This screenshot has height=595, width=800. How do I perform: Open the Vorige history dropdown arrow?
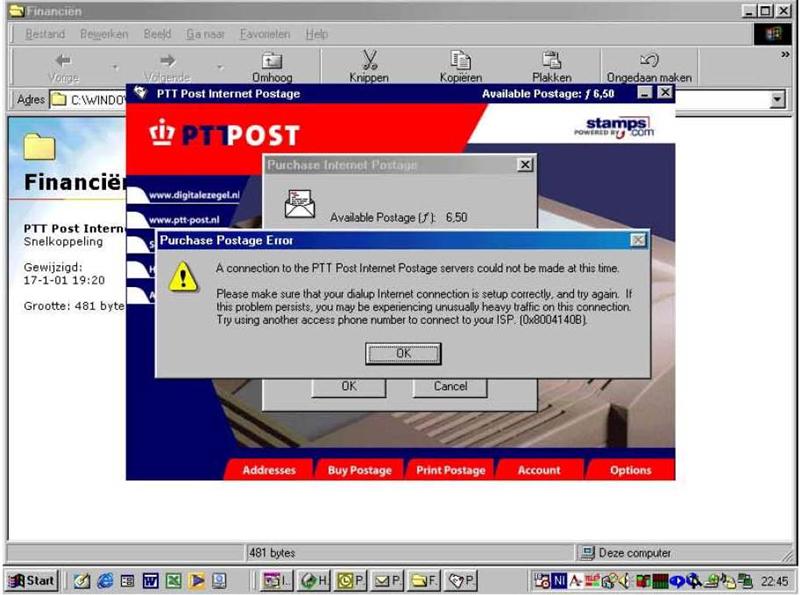point(115,67)
